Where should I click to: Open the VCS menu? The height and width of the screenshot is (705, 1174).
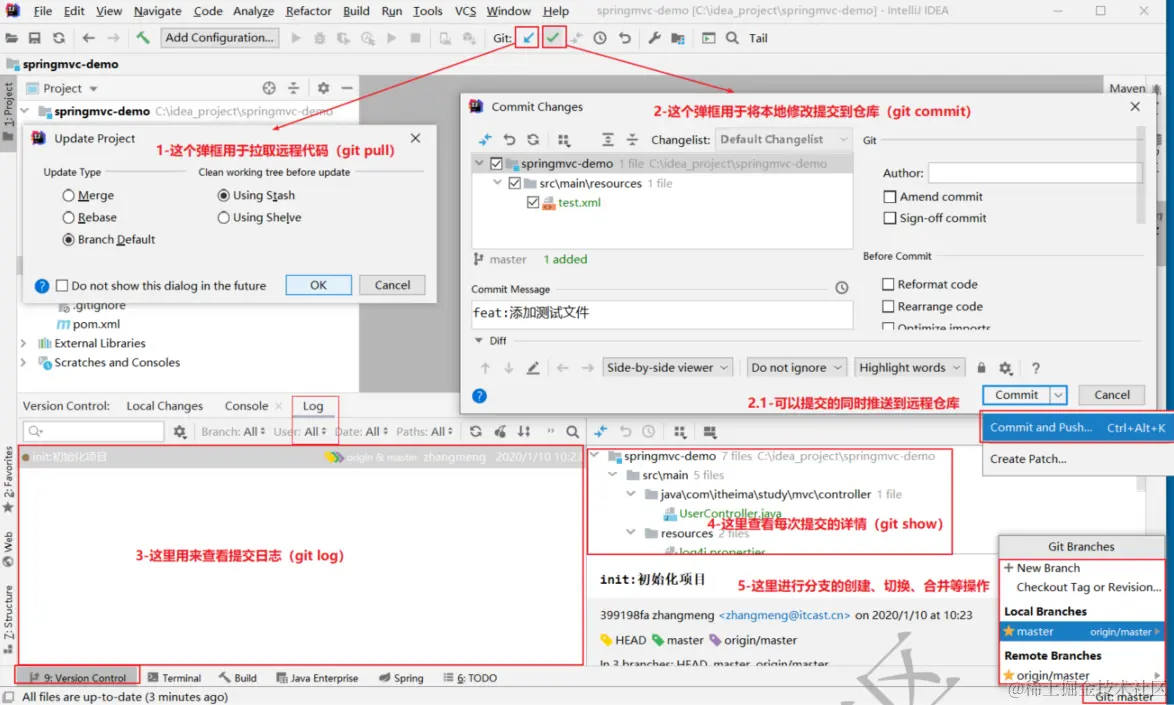(x=465, y=10)
